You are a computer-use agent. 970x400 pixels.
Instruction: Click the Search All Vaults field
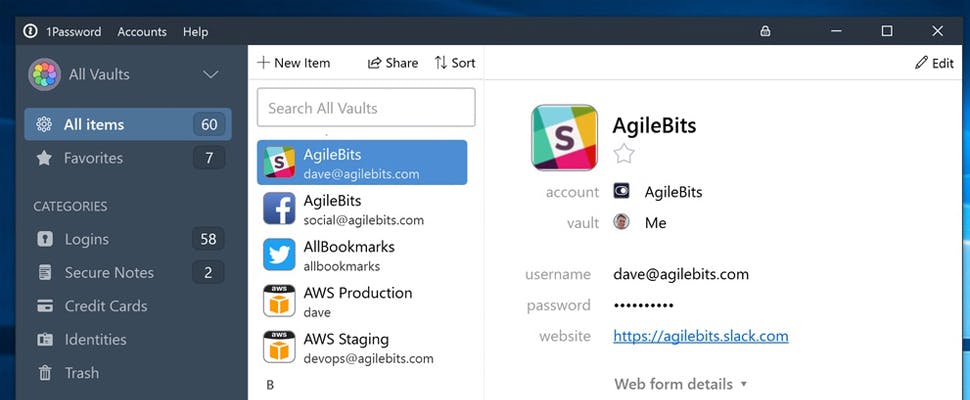click(x=366, y=108)
